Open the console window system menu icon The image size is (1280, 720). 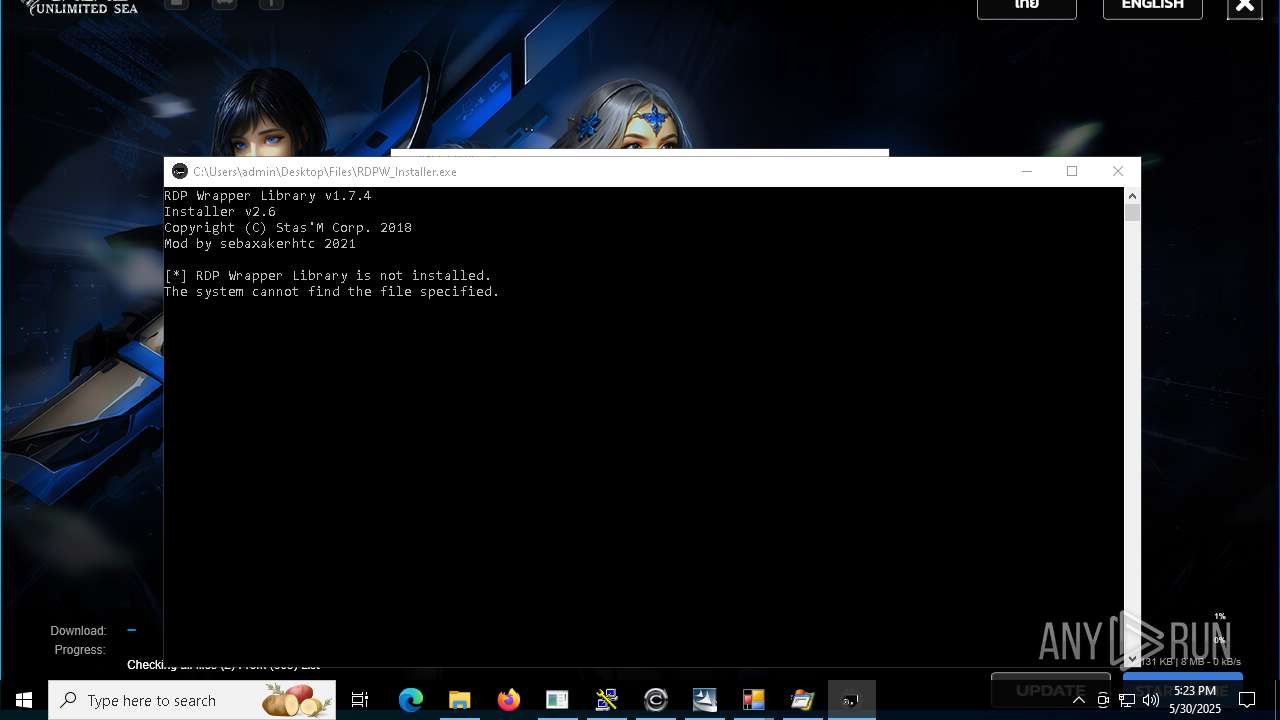click(x=179, y=172)
